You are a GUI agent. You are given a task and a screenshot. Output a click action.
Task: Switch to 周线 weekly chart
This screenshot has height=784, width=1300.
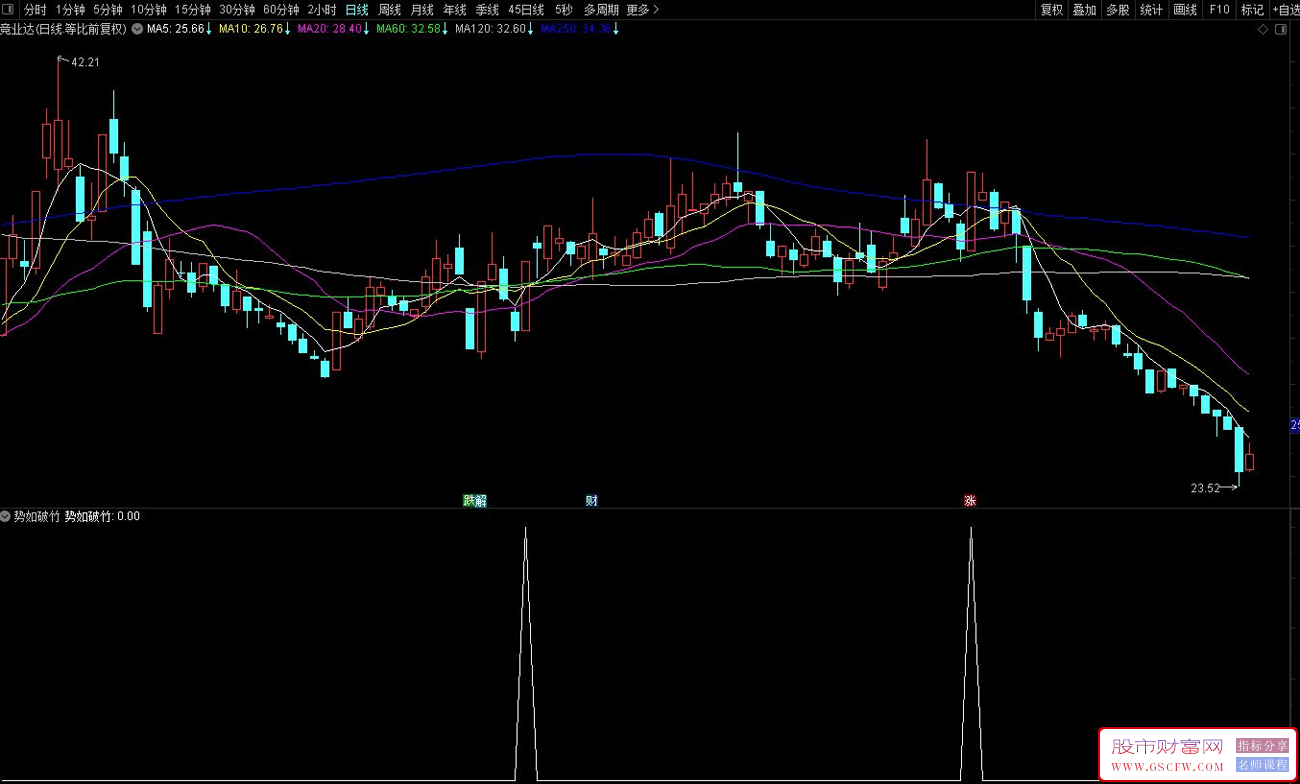click(389, 9)
